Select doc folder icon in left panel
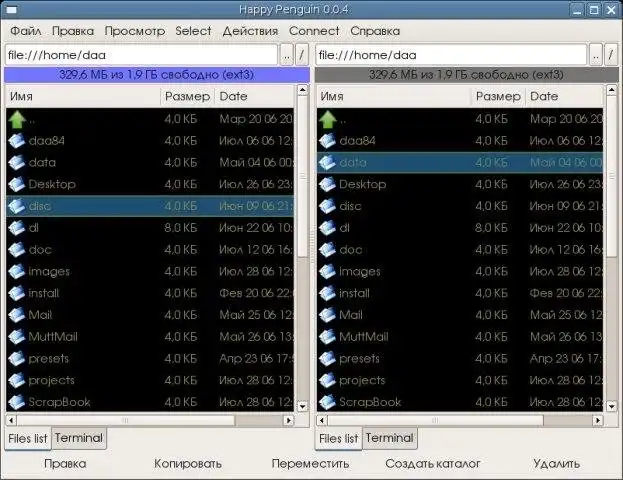The width and height of the screenshot is (623, 480). click(17, 250)
